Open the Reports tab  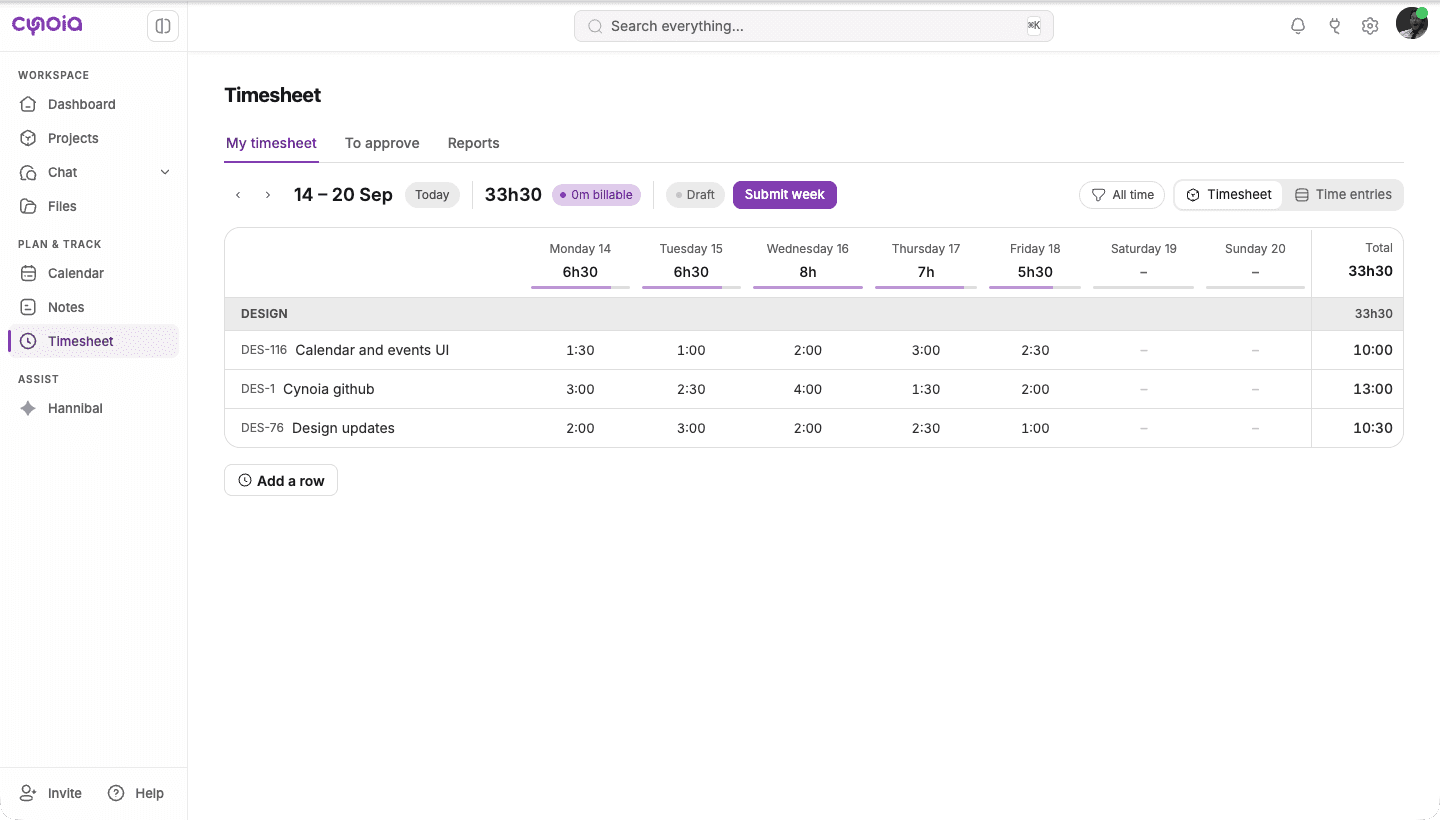click(473, 143)
